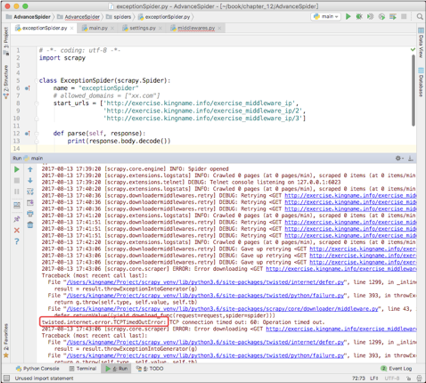Collapse the parse method at line 12
Image resolution: width=426 pixels, height=383 pixels.
pyautogui.click(x=37, y=133)
